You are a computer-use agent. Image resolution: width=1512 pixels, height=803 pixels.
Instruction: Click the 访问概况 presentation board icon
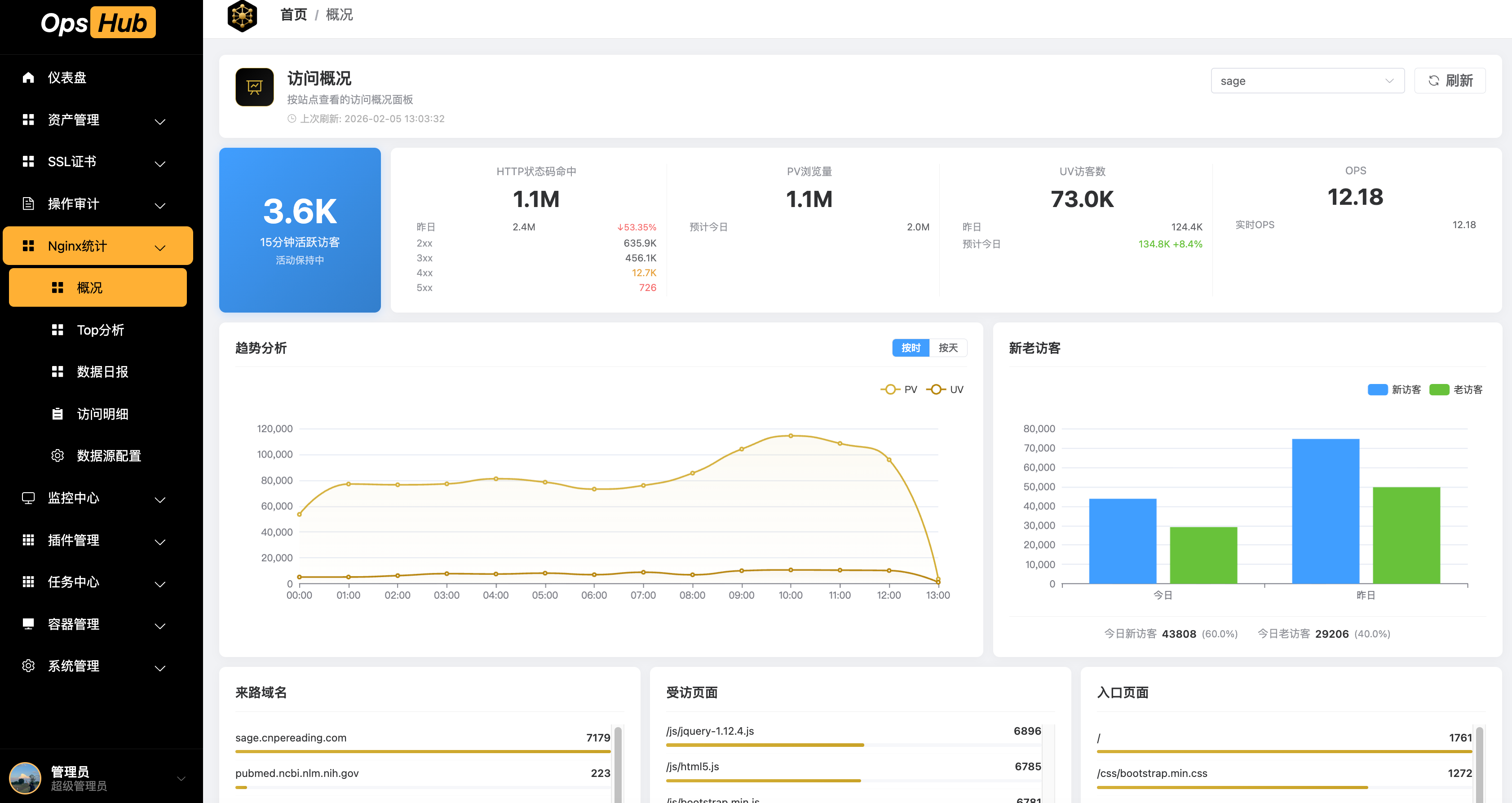coord(254,87)
